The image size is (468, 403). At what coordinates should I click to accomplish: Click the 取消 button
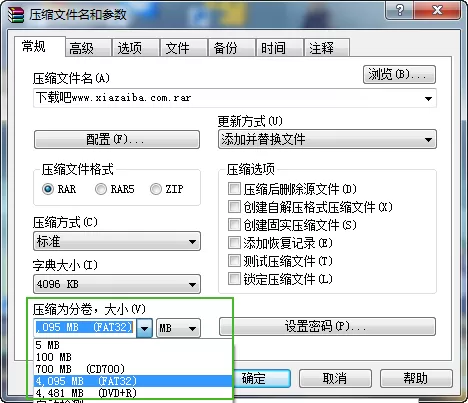click(x=335, y=378)
